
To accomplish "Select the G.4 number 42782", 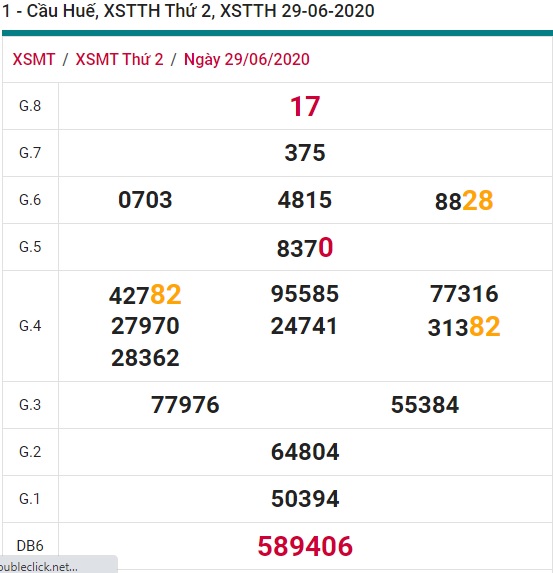I will click(145, 295).
